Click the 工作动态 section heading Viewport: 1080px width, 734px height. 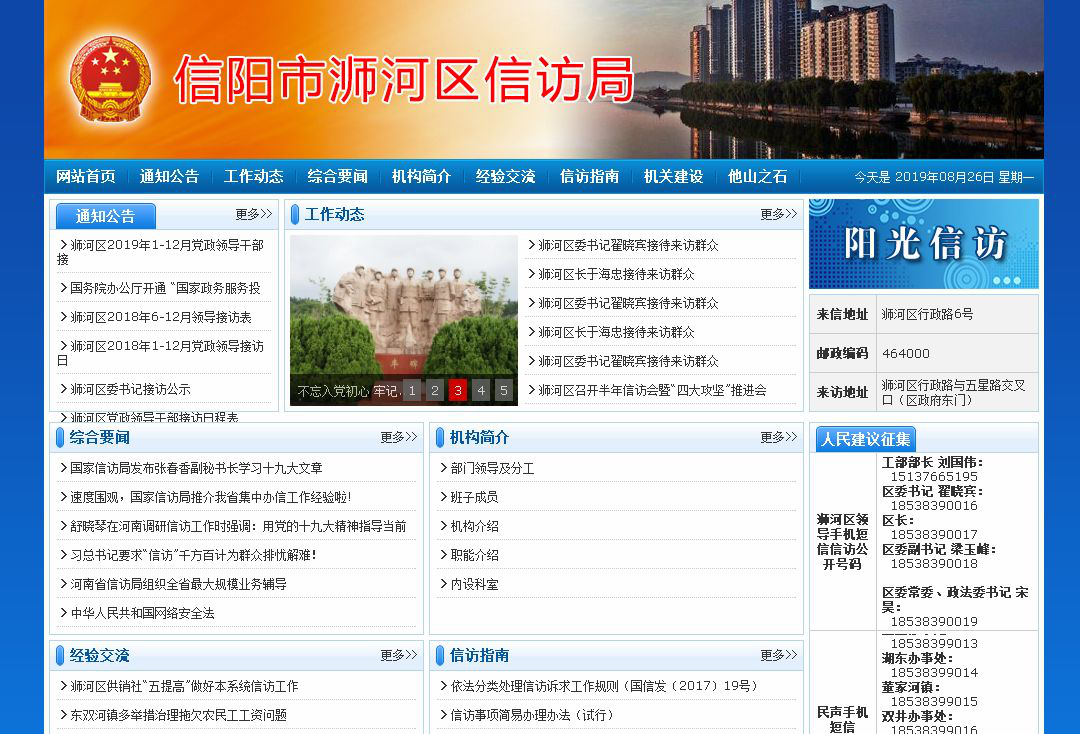pyautogui.click(x=335, y=214)
